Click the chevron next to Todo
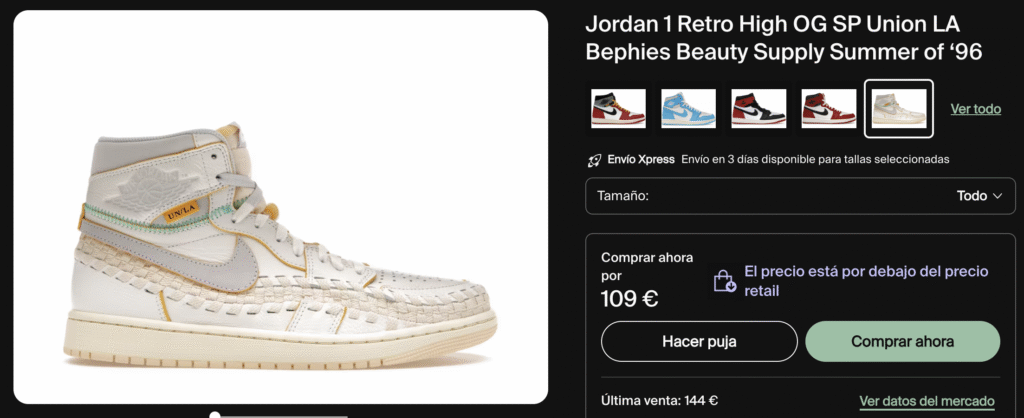 (997, 196)
